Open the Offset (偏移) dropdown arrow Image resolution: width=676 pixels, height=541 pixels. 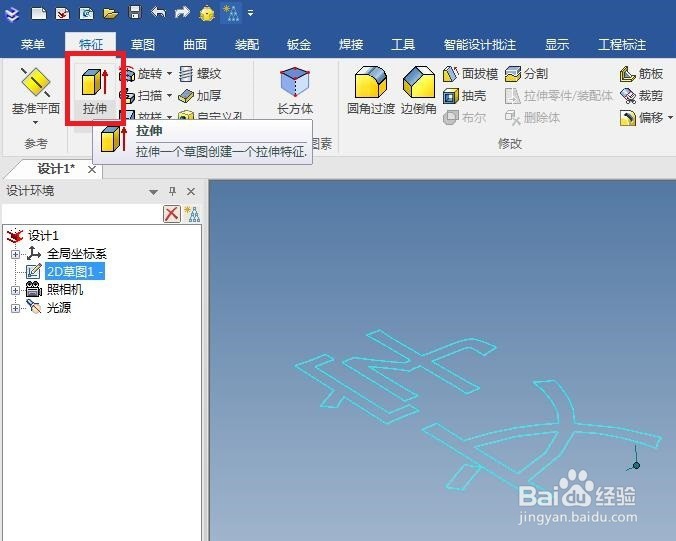[x=670, y=117]
